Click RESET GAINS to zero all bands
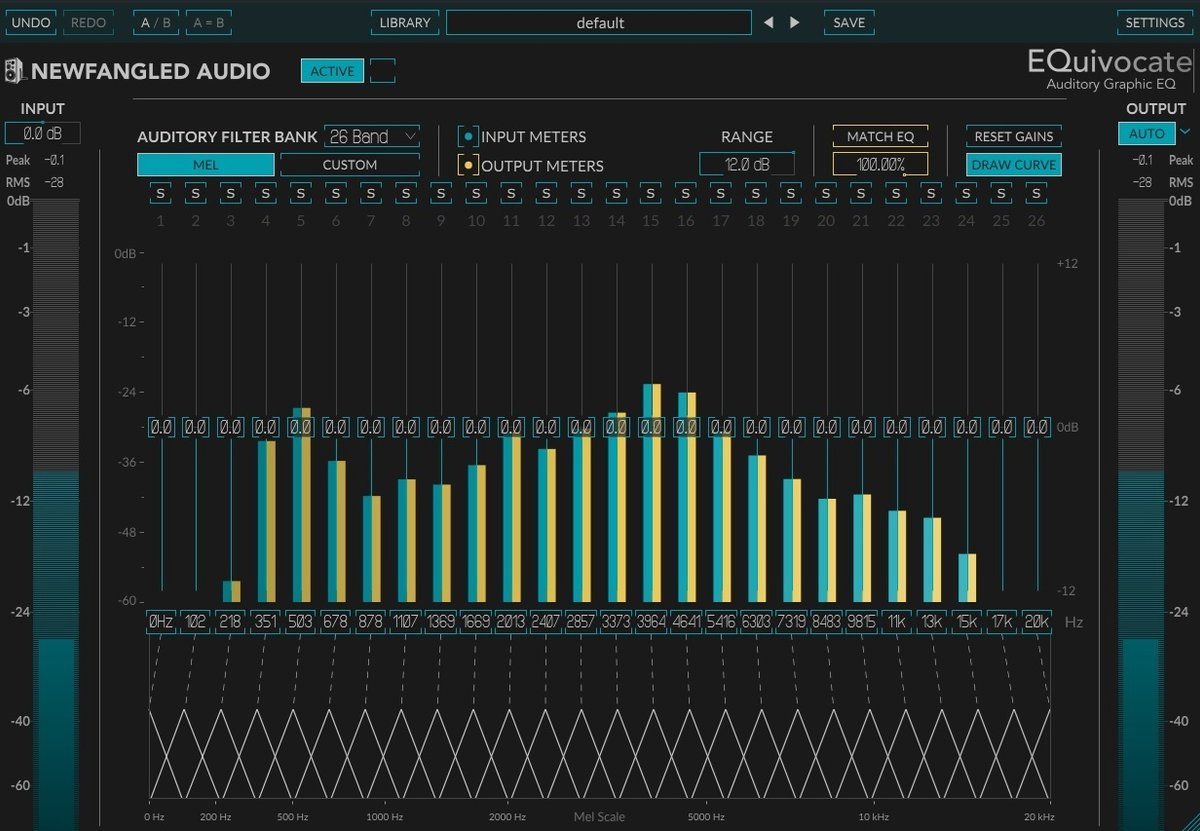 tap(1013, 136)
